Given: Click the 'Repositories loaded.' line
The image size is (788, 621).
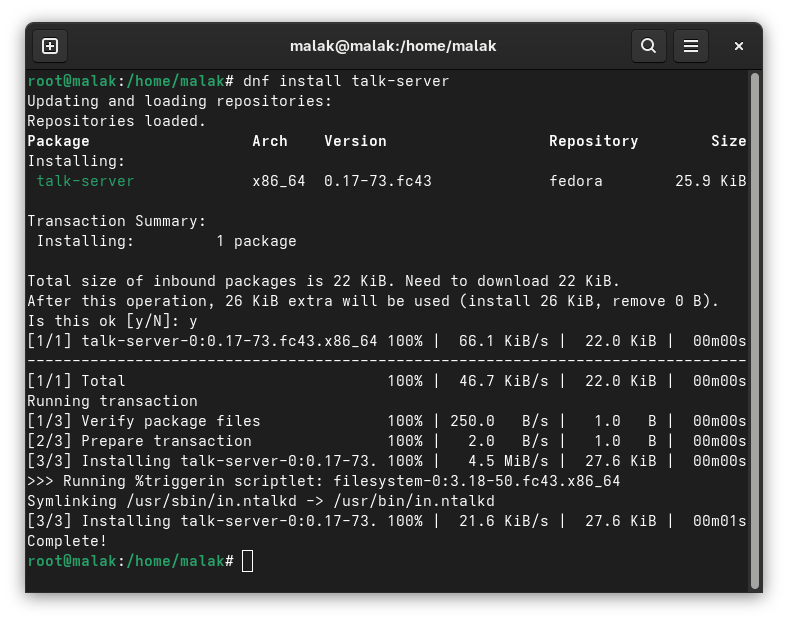Looking at the screenshot, I should click(116, 121).
